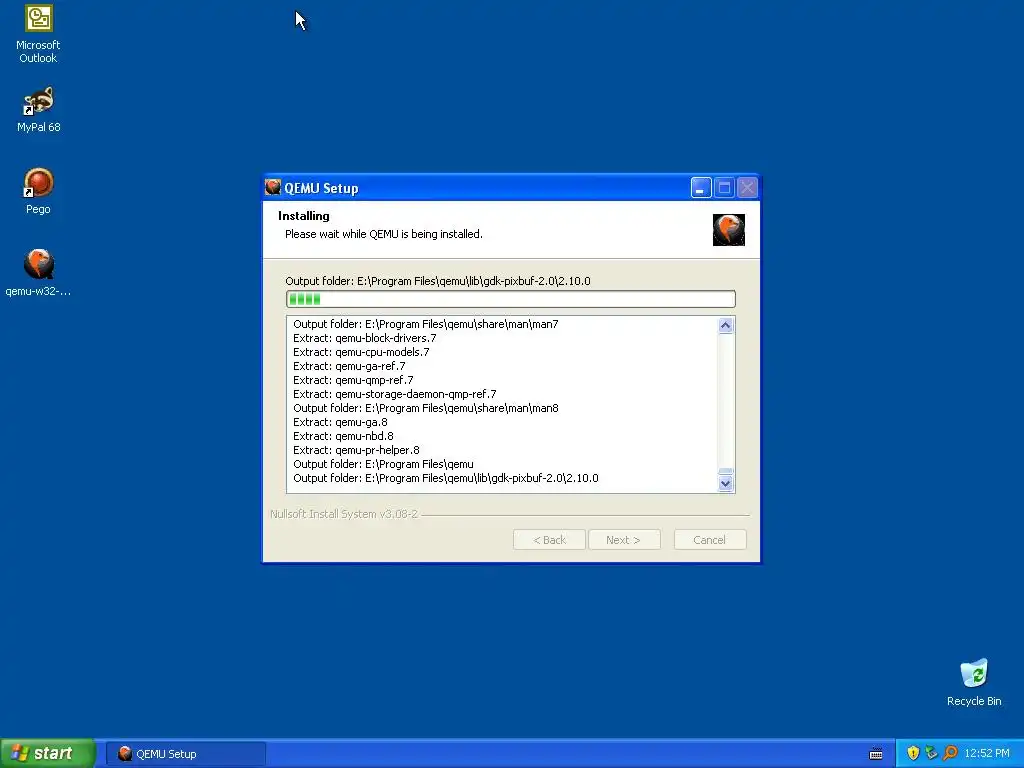Select the Pego desktop shortcut

click(x=38, y=191)
